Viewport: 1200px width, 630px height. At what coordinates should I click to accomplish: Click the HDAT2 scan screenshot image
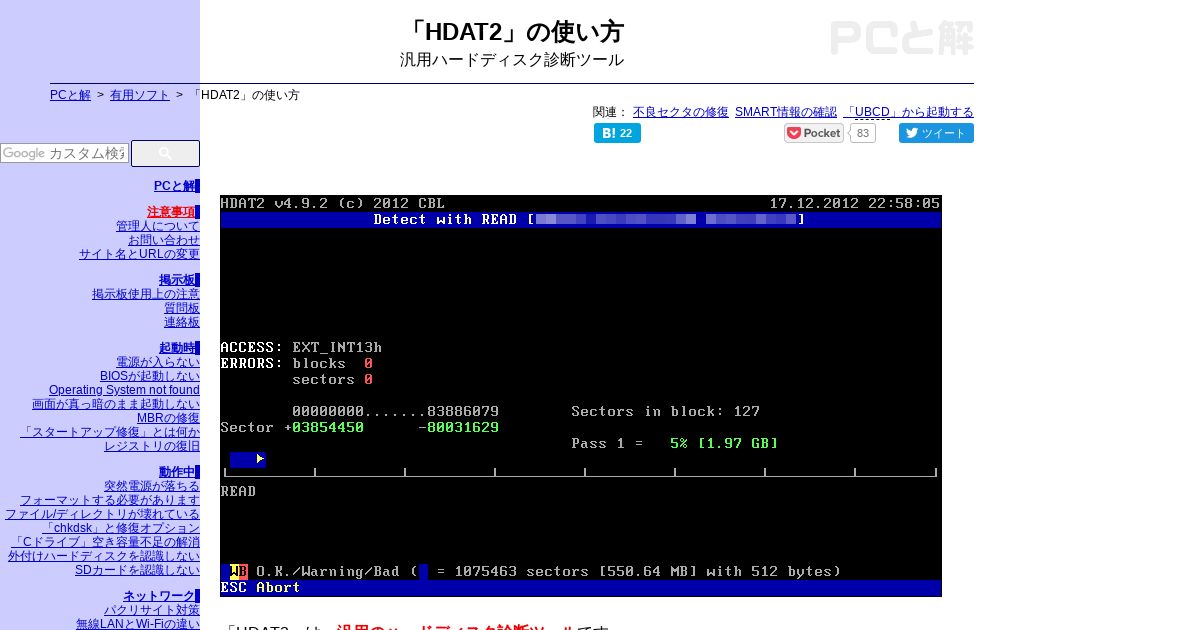pyautogui.click(x=581, y=396)
